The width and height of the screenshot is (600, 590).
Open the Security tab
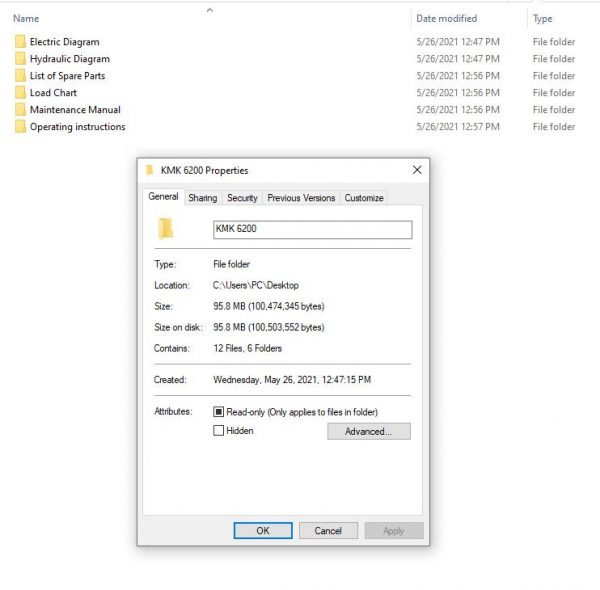(242, 198)
